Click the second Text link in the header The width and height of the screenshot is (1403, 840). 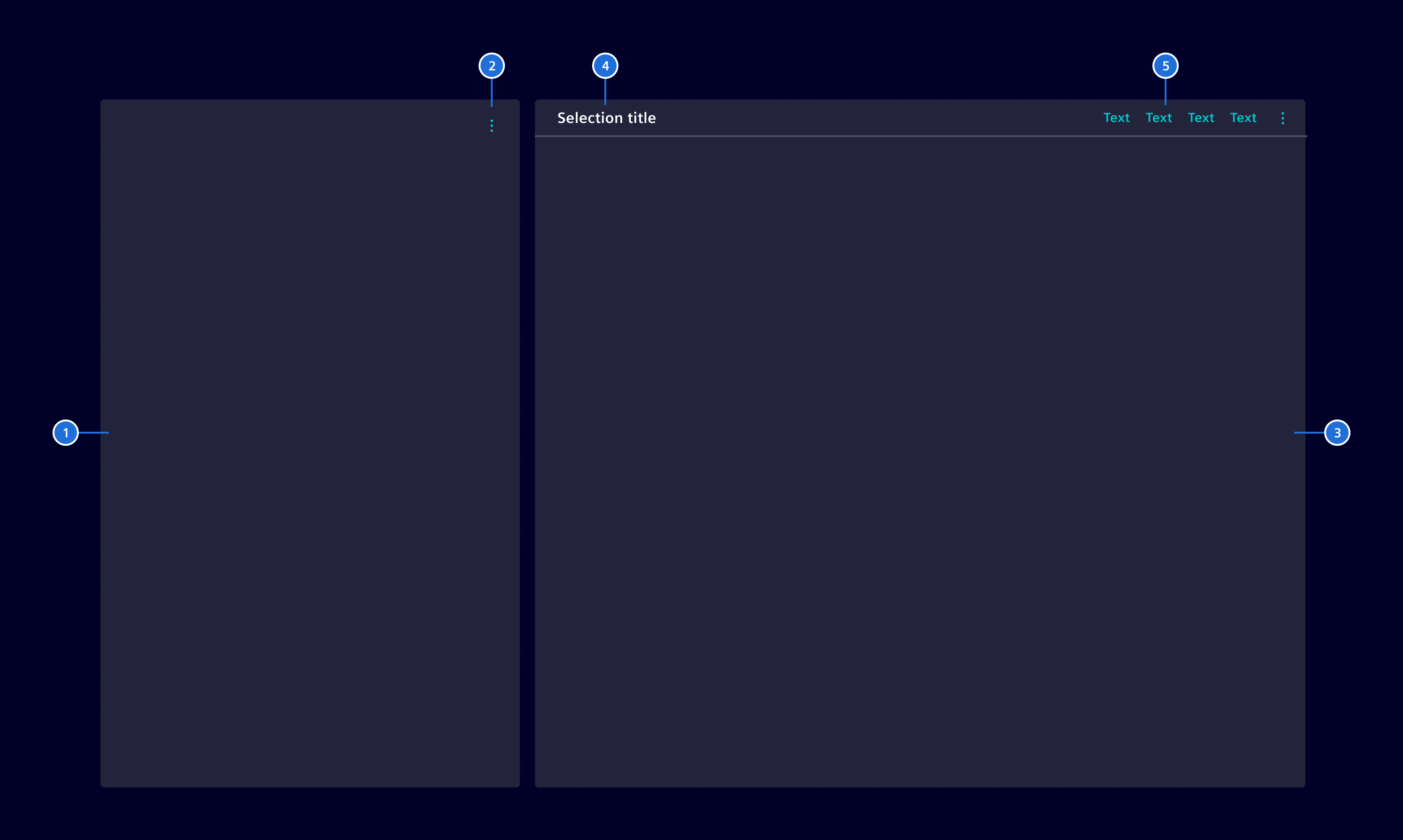tap(1159, 118)
